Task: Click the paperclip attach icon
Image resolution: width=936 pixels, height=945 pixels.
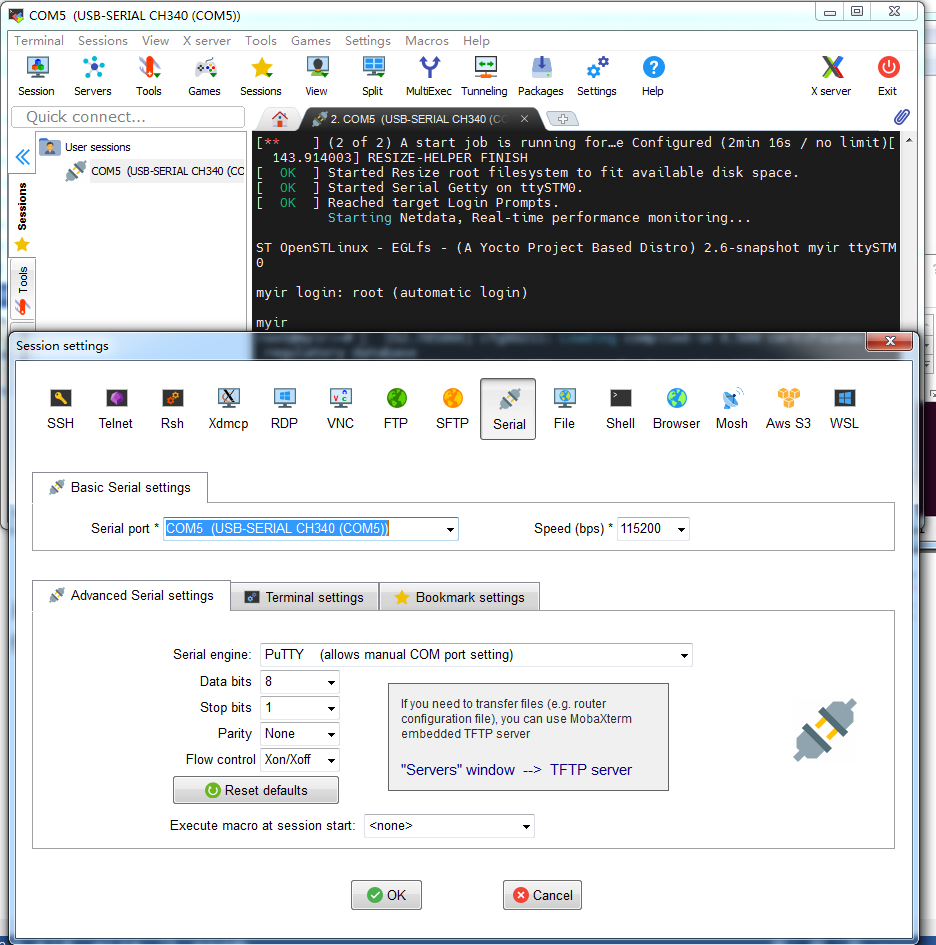Action: 902,116
